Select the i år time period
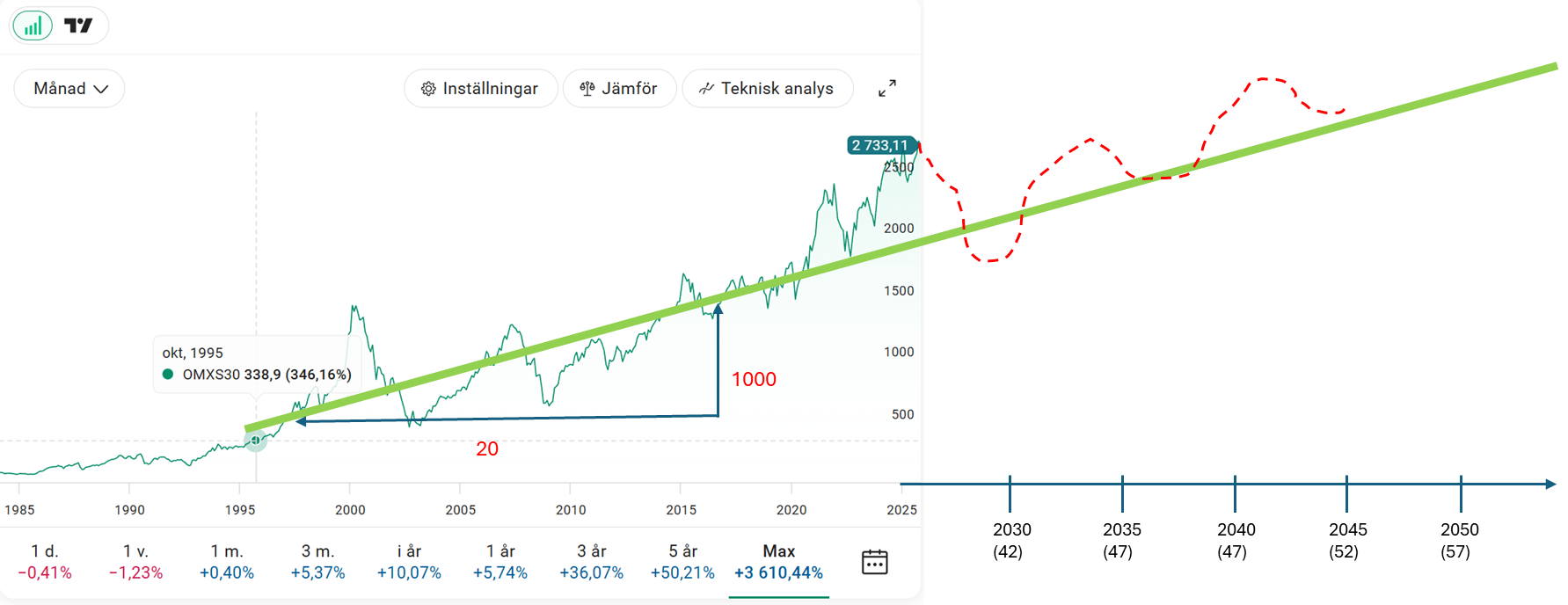Screen dimensions: 1568x605 pyautogui.click(x=409, y=562)
